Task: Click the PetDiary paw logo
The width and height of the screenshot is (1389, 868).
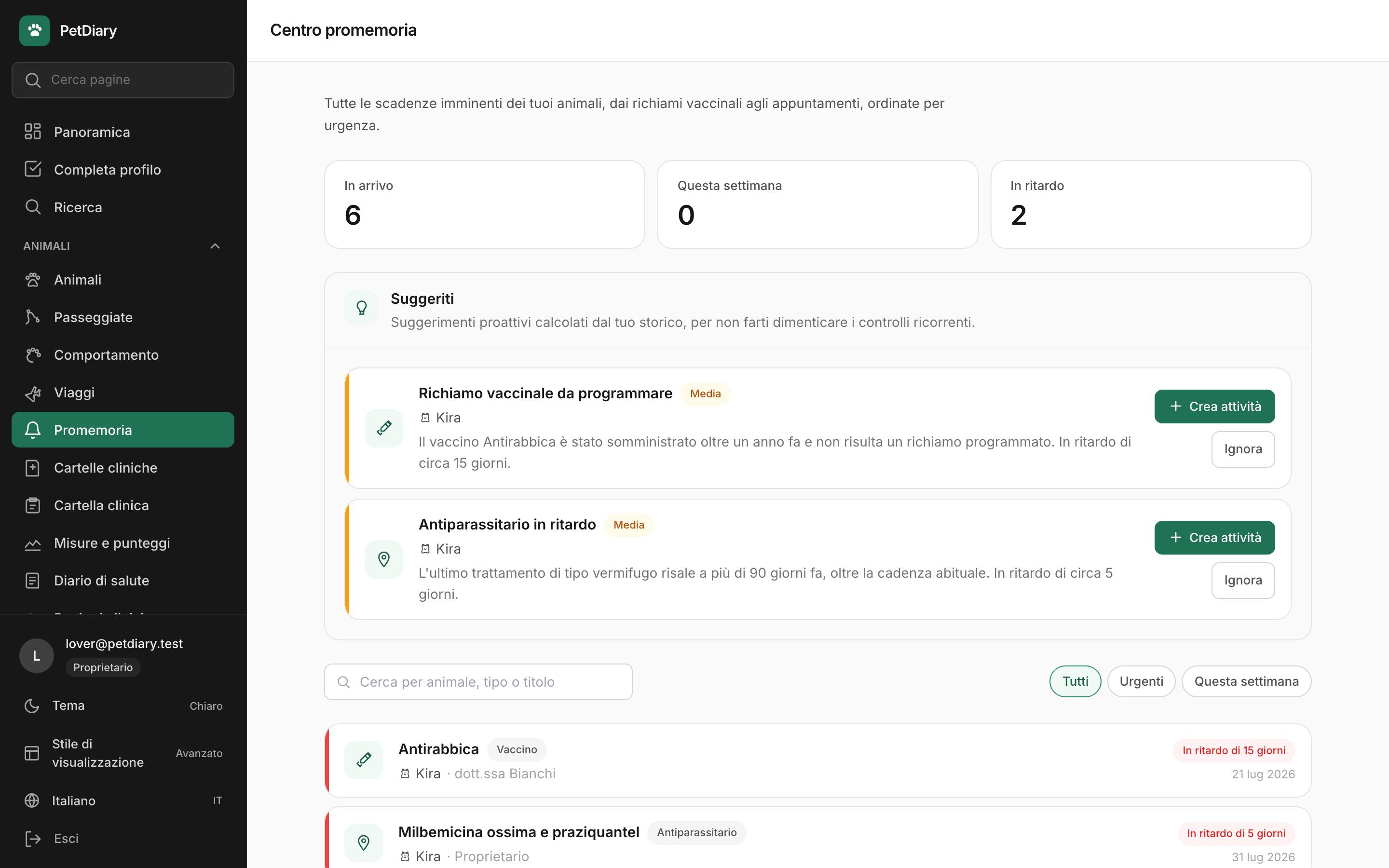Action: 34,30
